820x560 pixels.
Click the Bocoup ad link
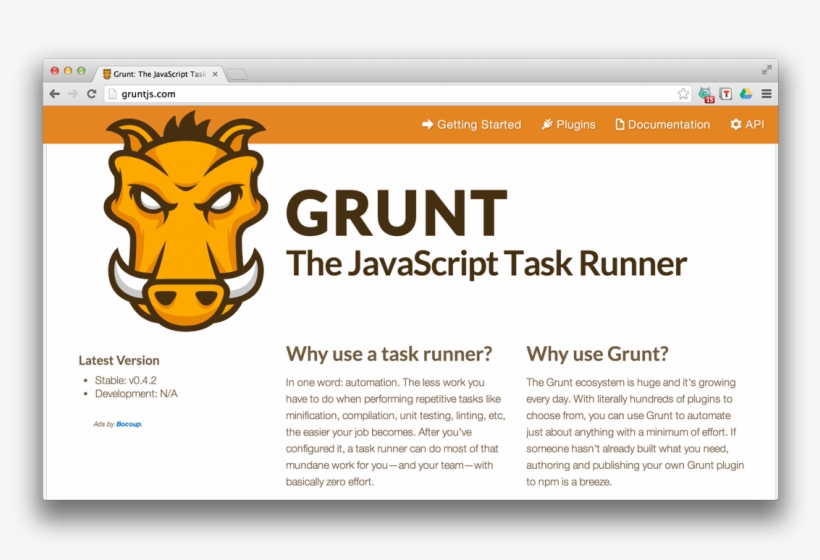pos(128,424)
